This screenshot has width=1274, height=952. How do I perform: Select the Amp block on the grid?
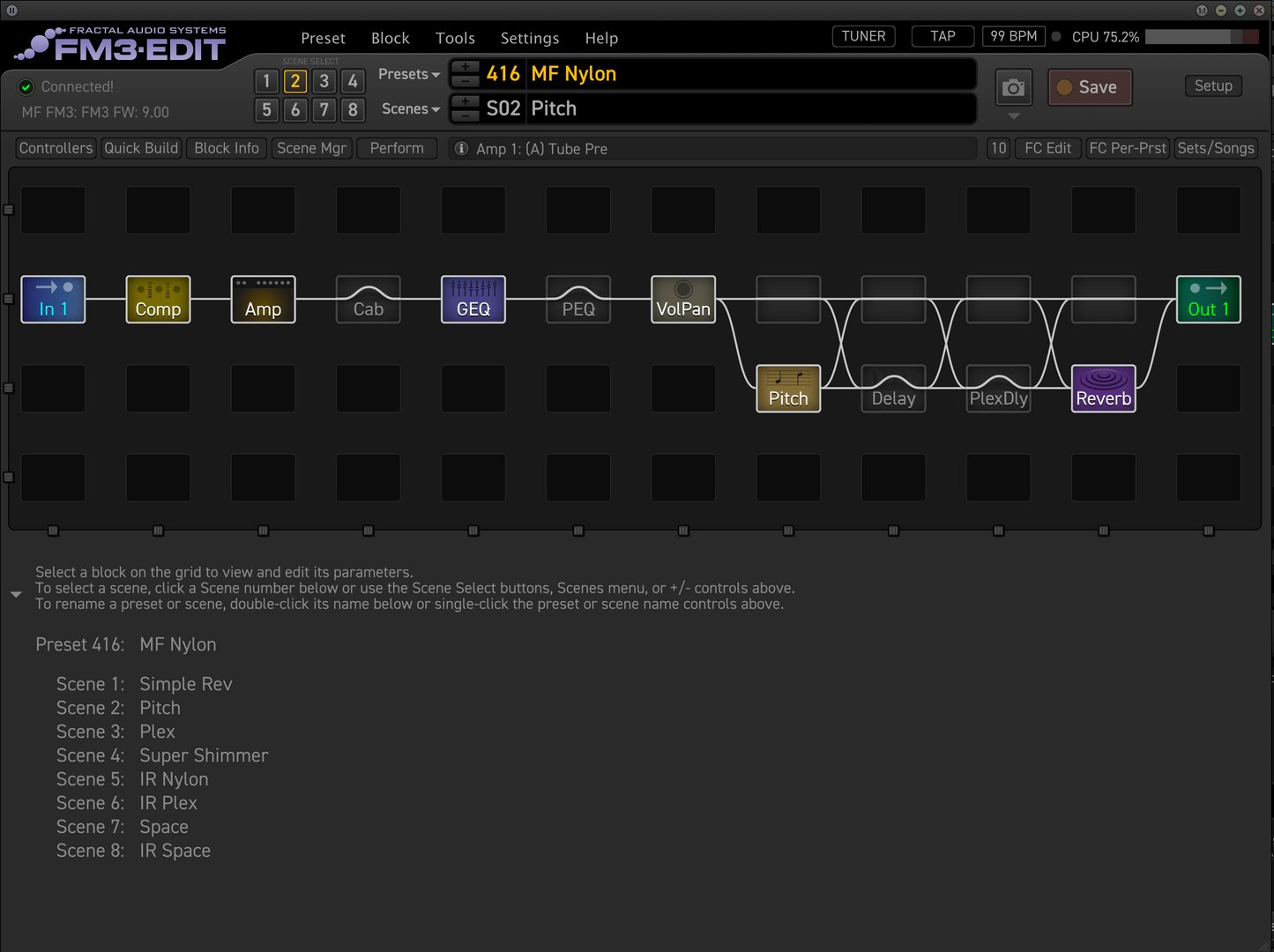(263, 300)
